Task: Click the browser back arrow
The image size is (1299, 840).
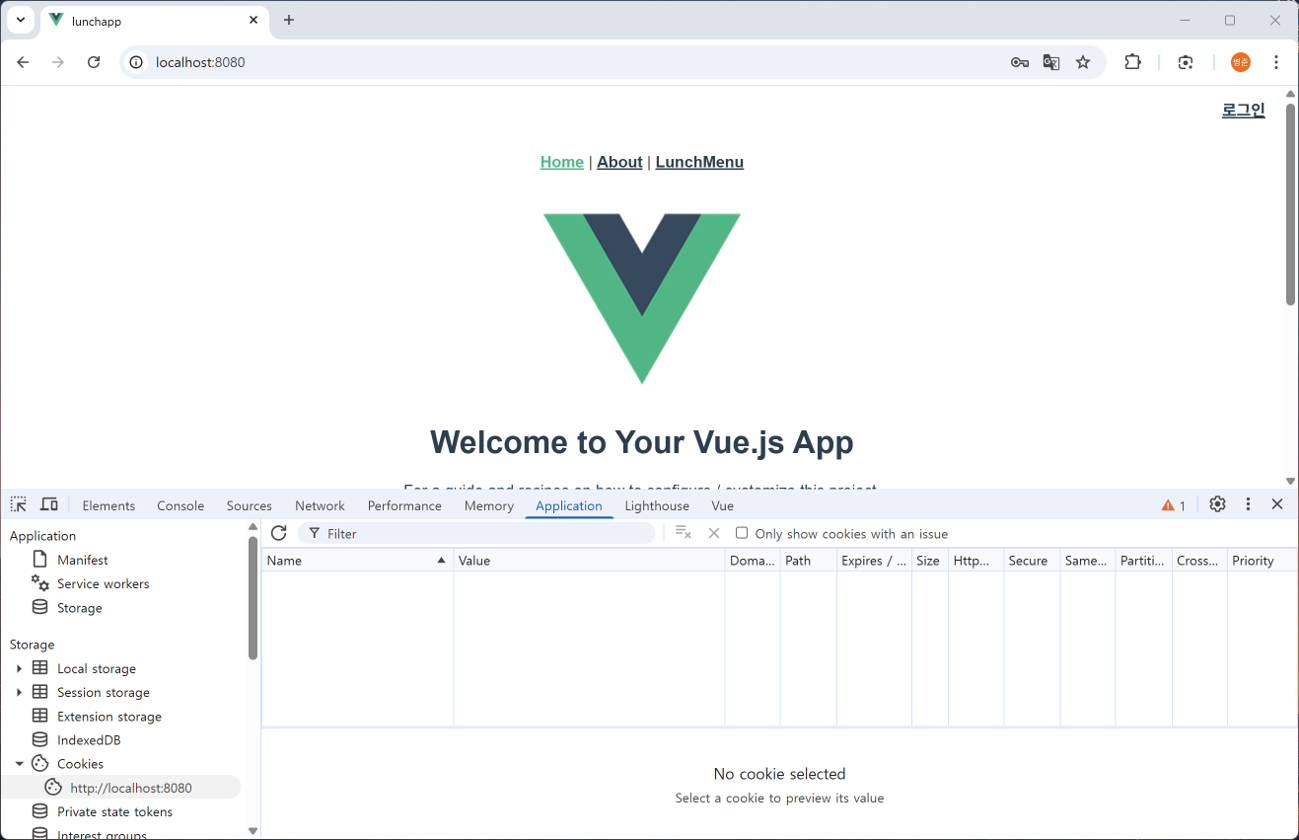Action: click(x=23, y=62)
